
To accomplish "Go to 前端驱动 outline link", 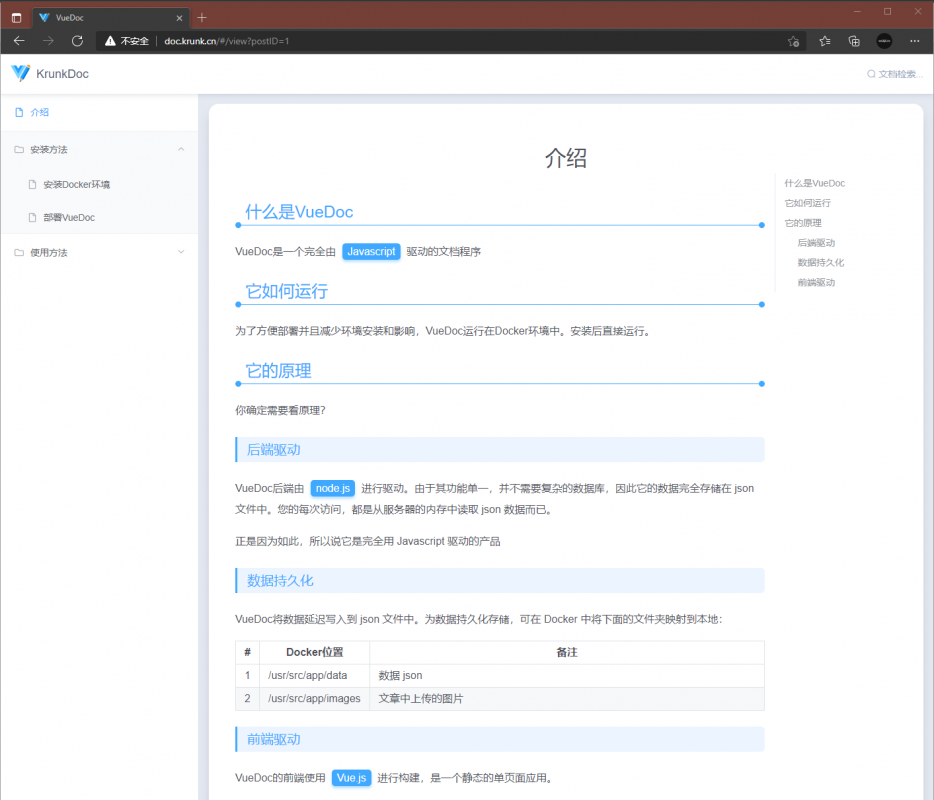I will point(816,282).
